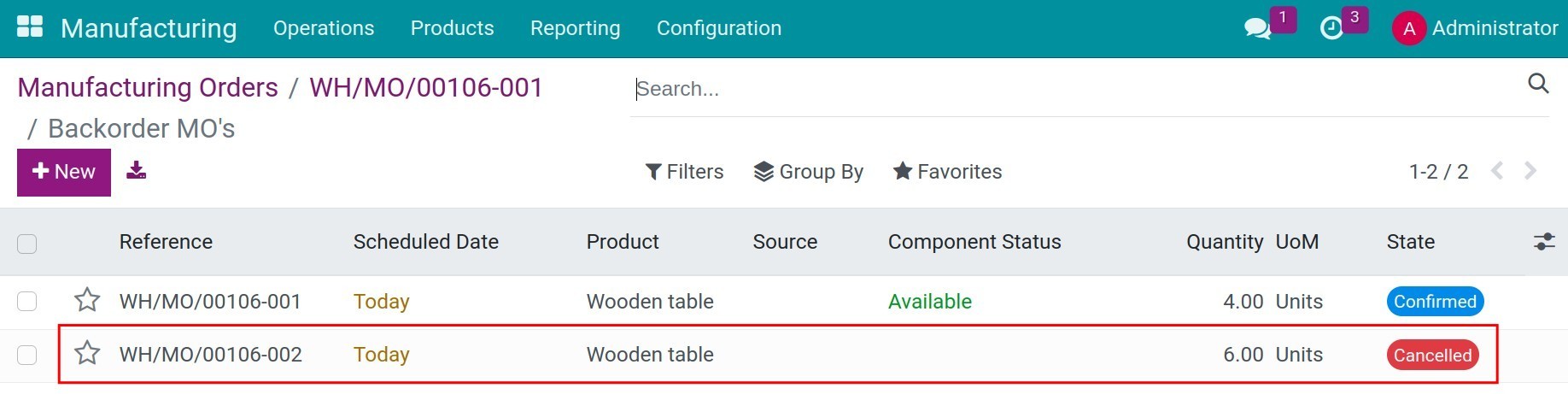Star WH/MO/00106-002 as favorite
Screen dimensions: 1568x394
(87, 353)
